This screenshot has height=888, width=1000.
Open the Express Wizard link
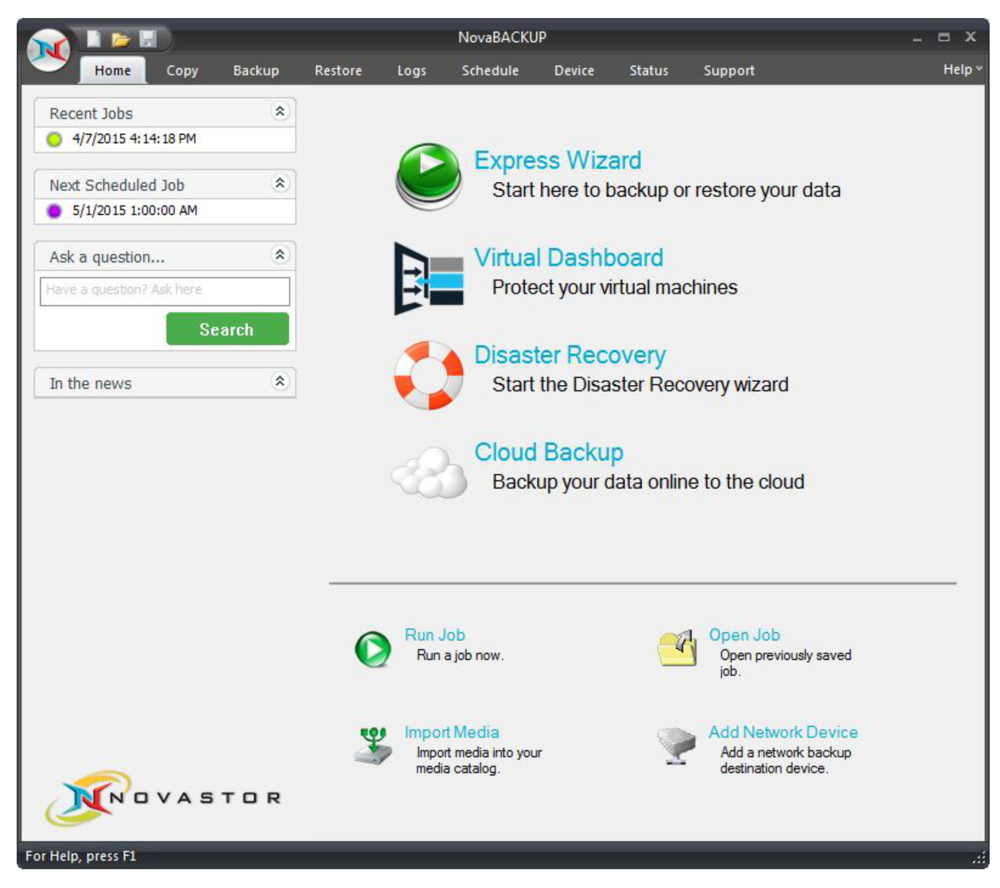pyautogui.click(x=557, y=160)
